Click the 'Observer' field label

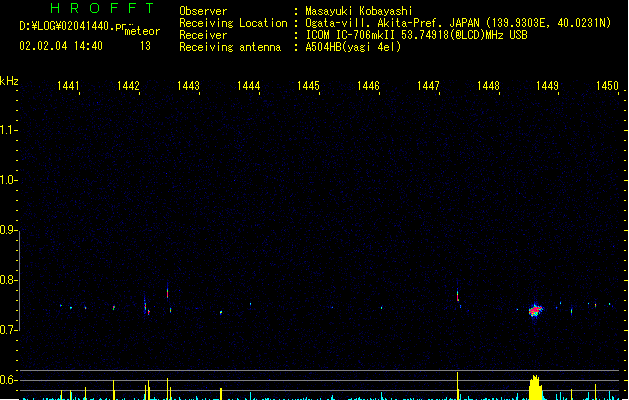pyautogui.click(x=203, y=11)
